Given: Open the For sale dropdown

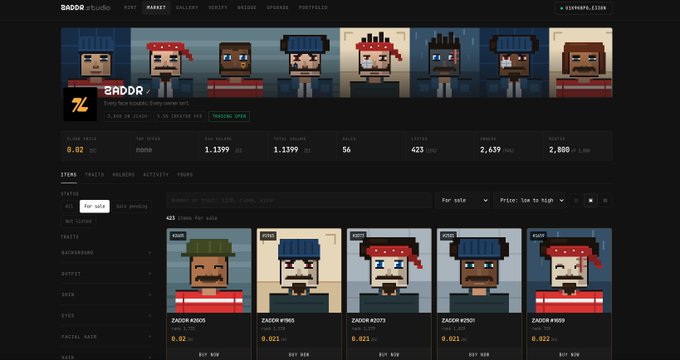Looking at the screenshot, I should tap(463, 200).
